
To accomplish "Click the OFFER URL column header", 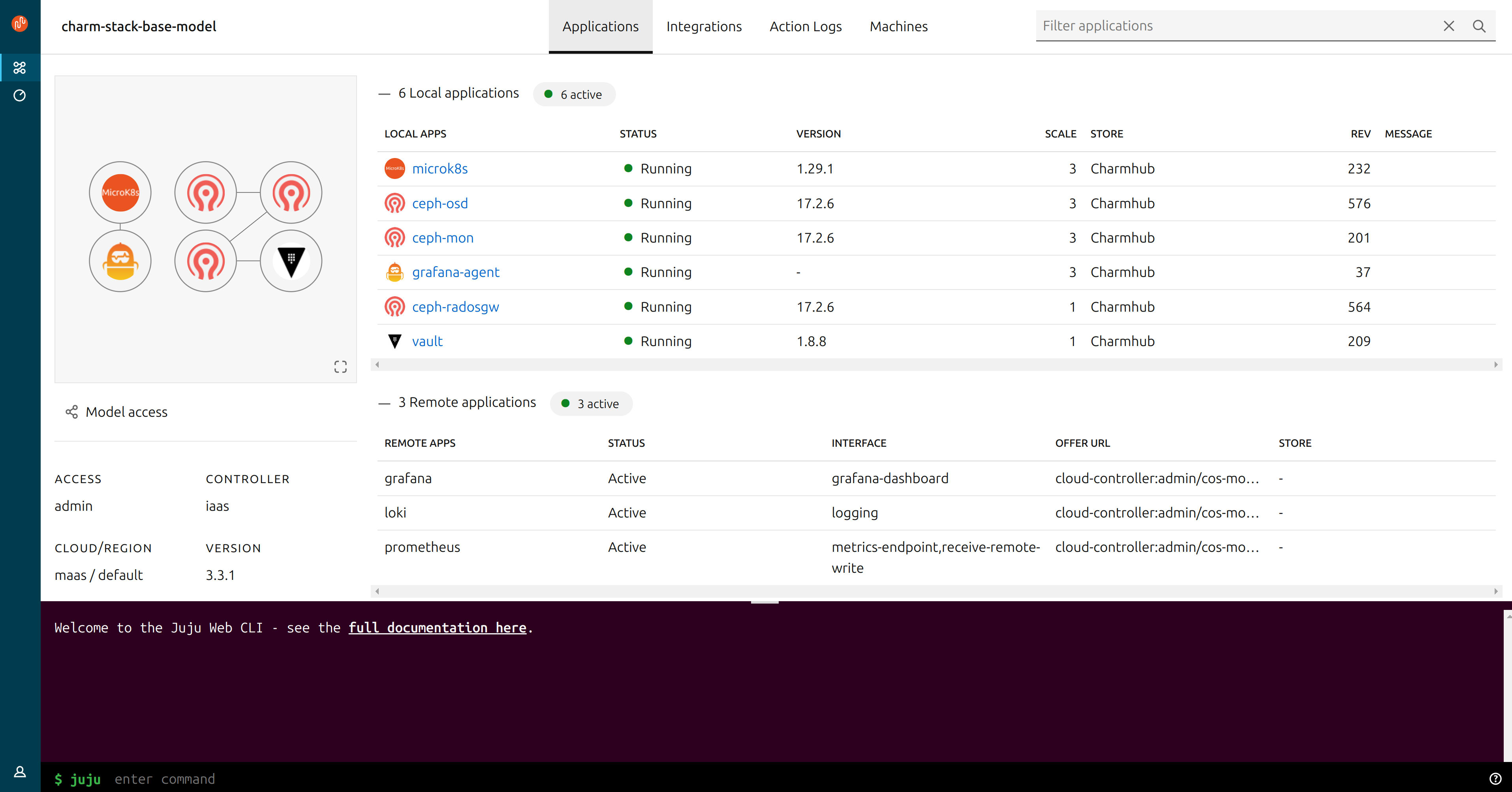I will (1082, 443).
